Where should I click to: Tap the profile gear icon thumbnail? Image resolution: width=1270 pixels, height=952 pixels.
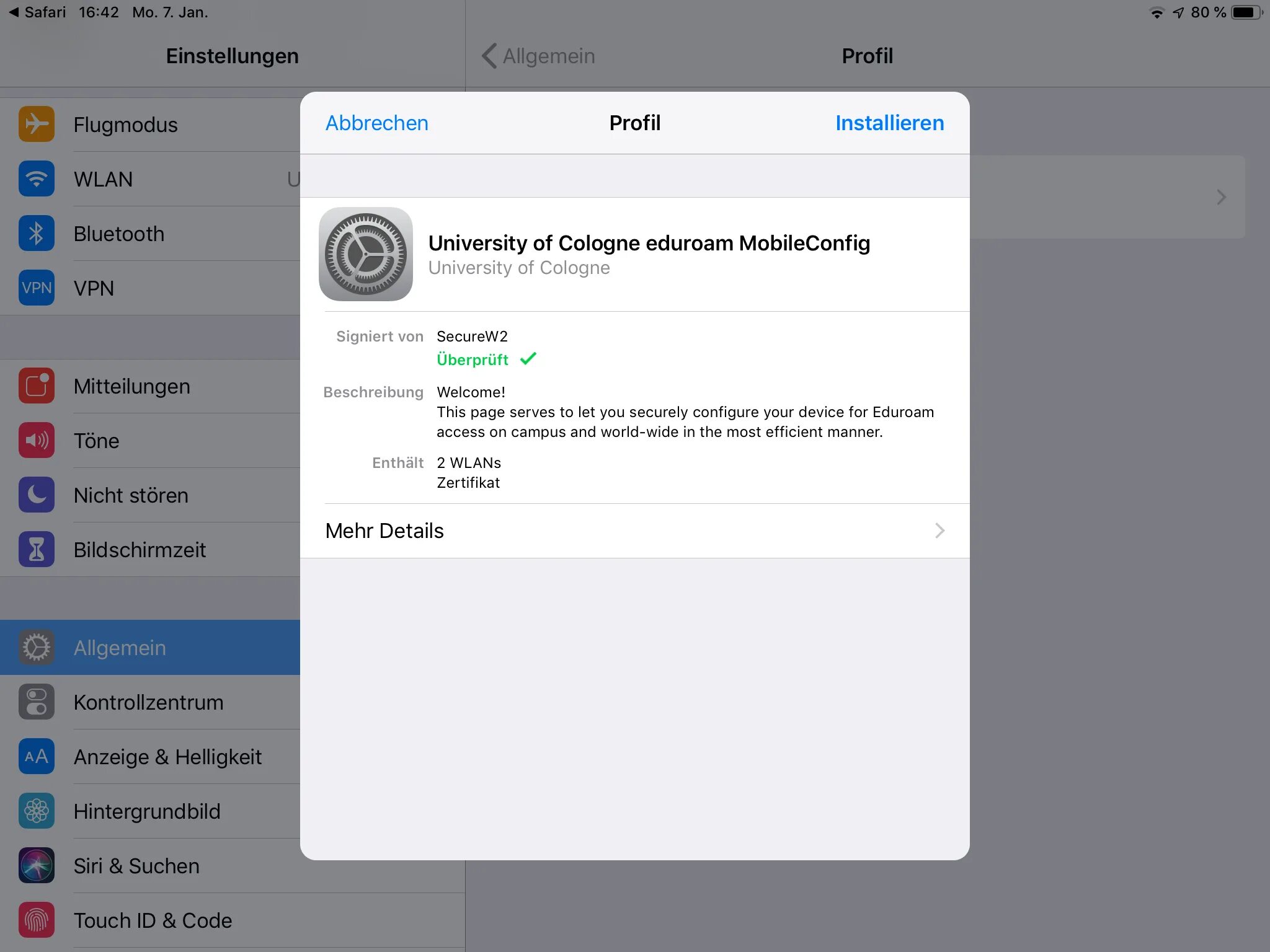click(x=366, y=254)
